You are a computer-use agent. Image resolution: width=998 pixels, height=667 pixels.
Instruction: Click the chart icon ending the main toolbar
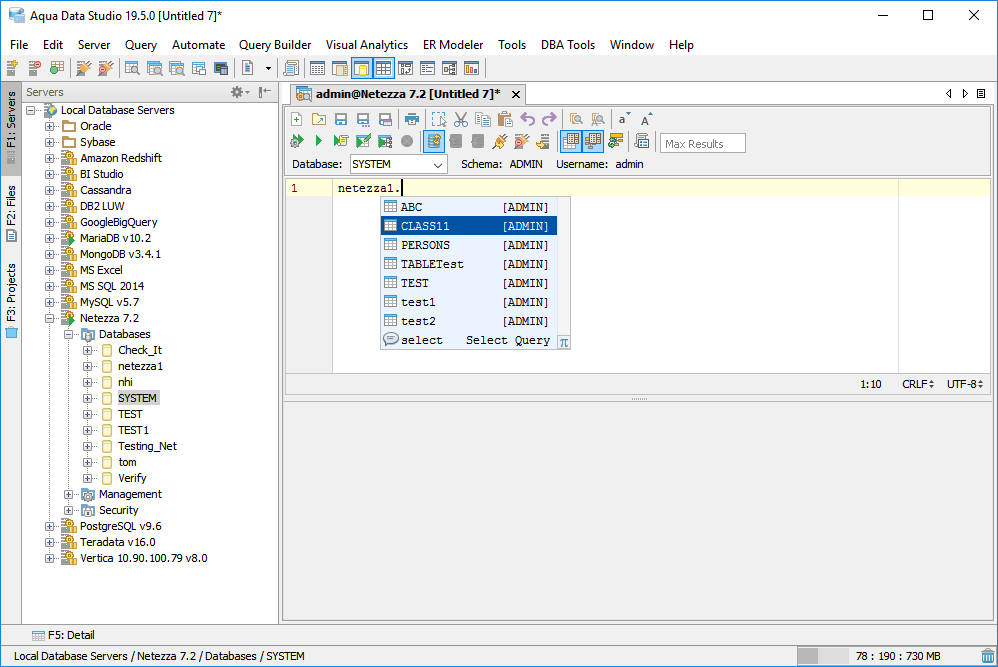472,68
